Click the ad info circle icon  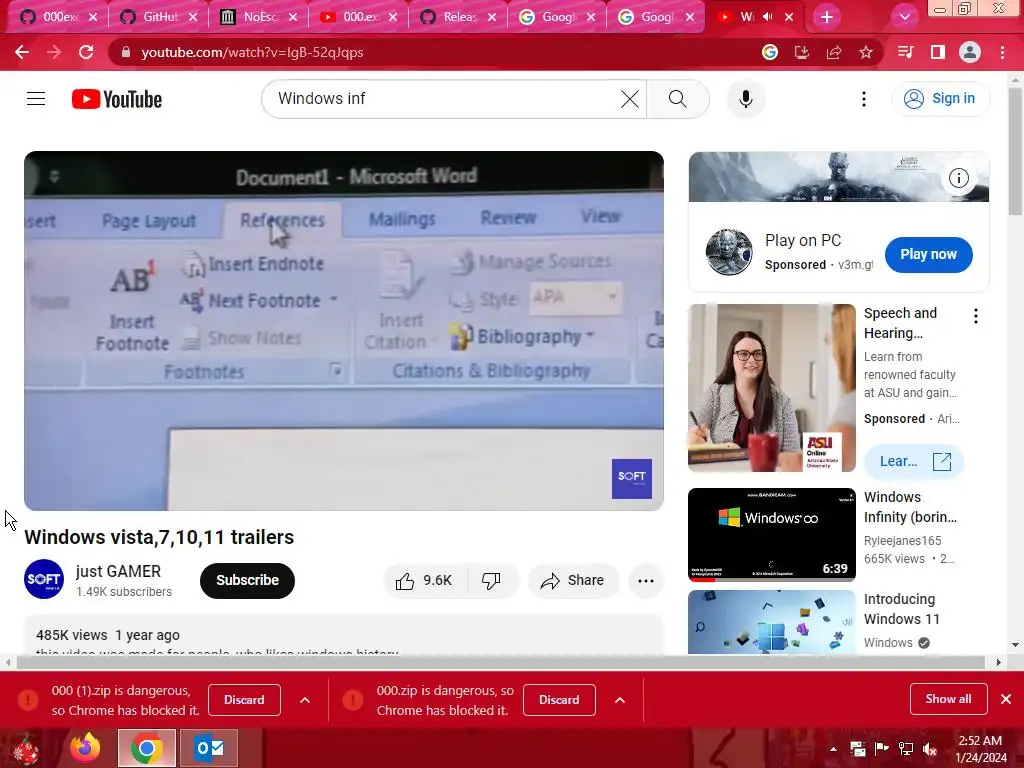coord(958,178)
